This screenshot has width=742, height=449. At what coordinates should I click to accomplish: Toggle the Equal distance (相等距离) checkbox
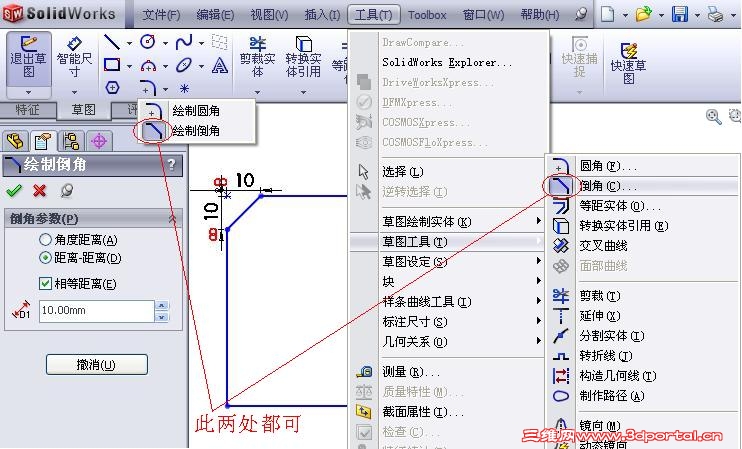tap(45, 283)
